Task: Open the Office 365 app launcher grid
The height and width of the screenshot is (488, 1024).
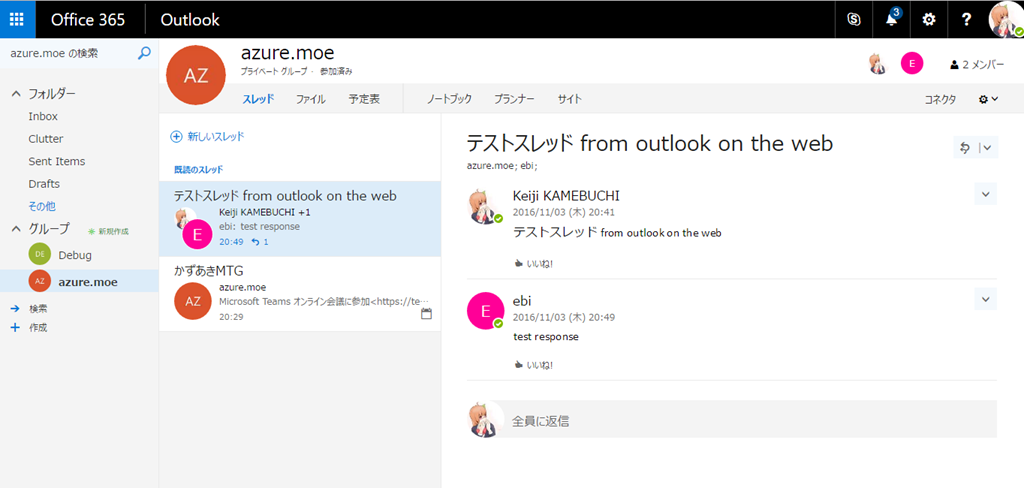Action: [x=18, y=20]
